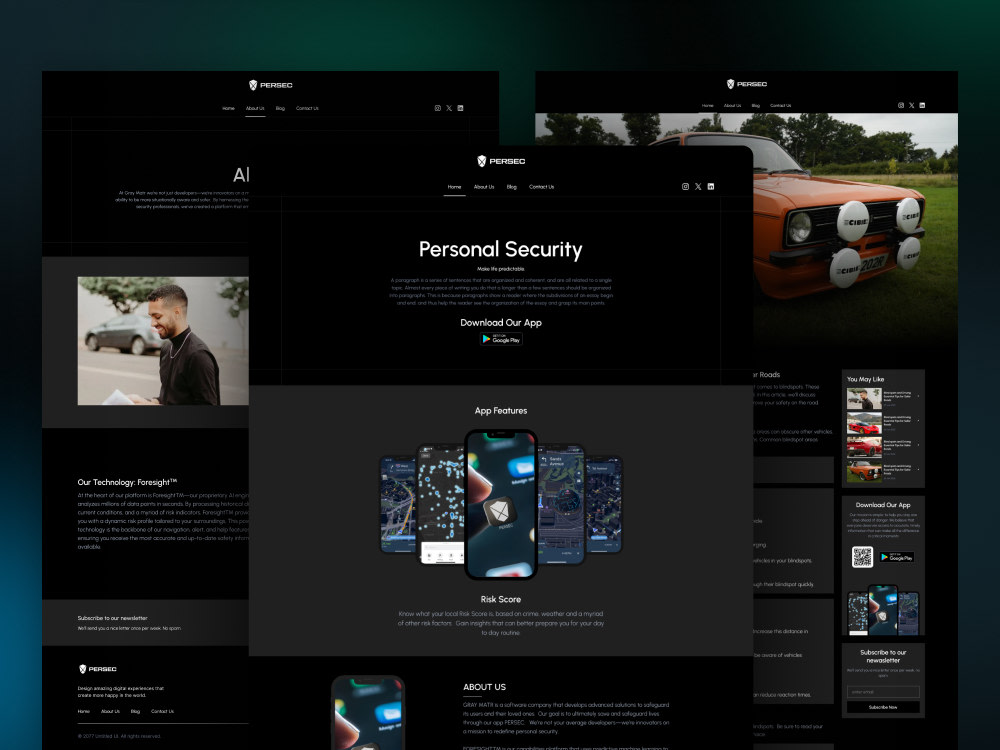
Task: Open man thumbnail in You May Like
Action: 864,399
